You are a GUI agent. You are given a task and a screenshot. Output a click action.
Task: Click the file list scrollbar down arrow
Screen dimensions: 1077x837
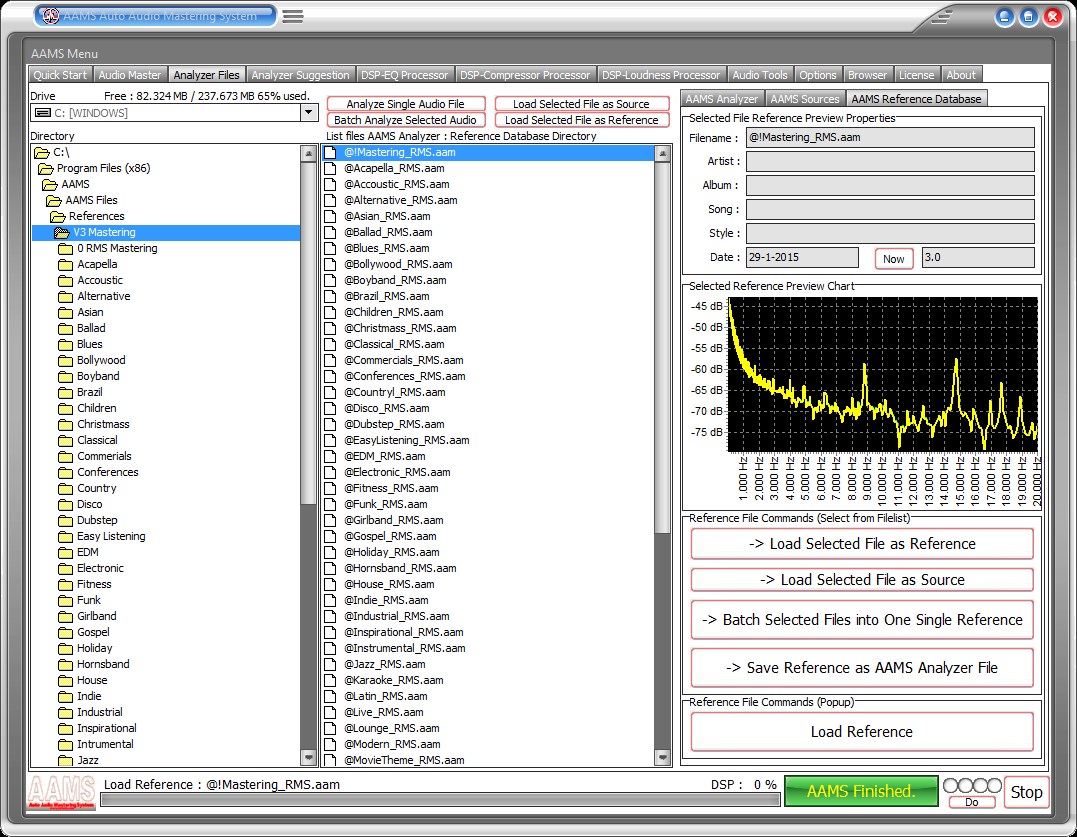[x=663, y=758]
